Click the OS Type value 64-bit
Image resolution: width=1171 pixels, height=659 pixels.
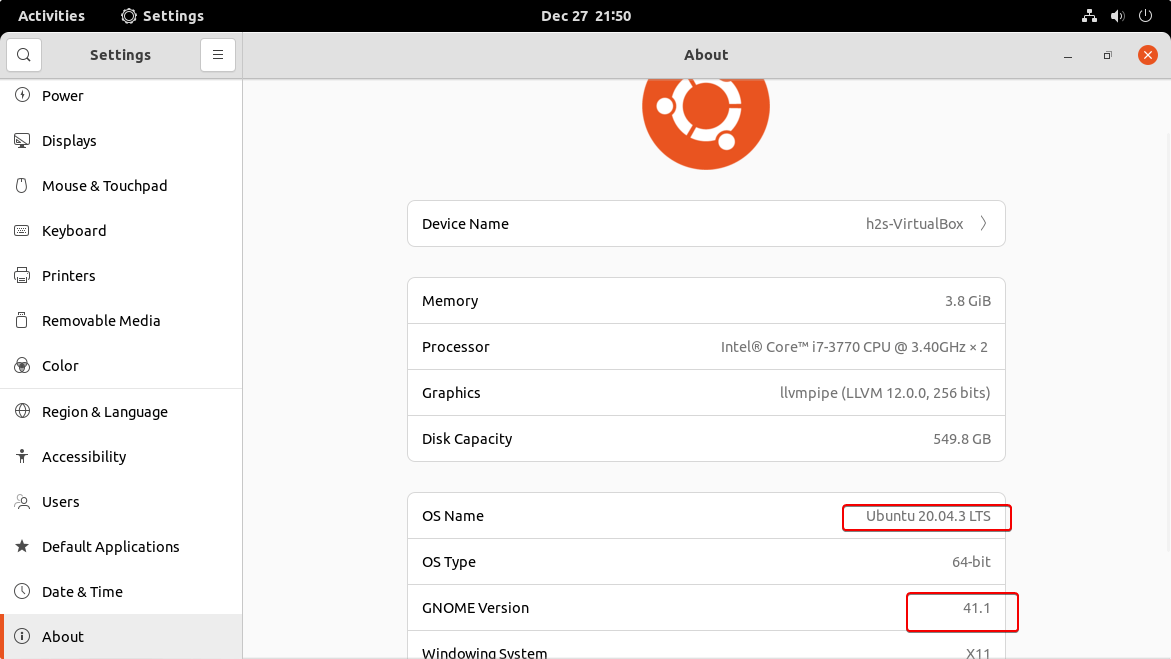(971, 562)
